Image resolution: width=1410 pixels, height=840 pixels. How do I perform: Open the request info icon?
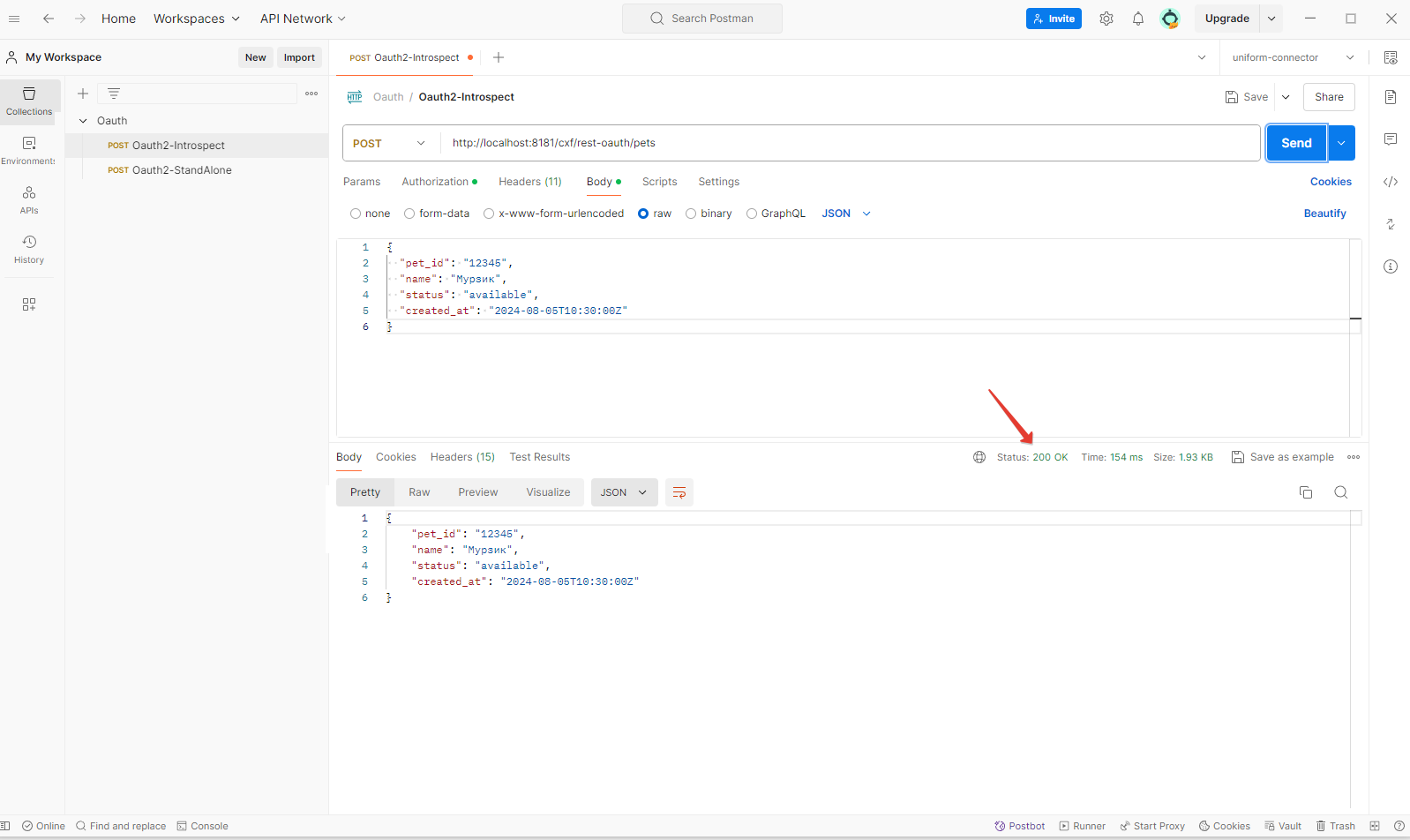coord(1391,266)
